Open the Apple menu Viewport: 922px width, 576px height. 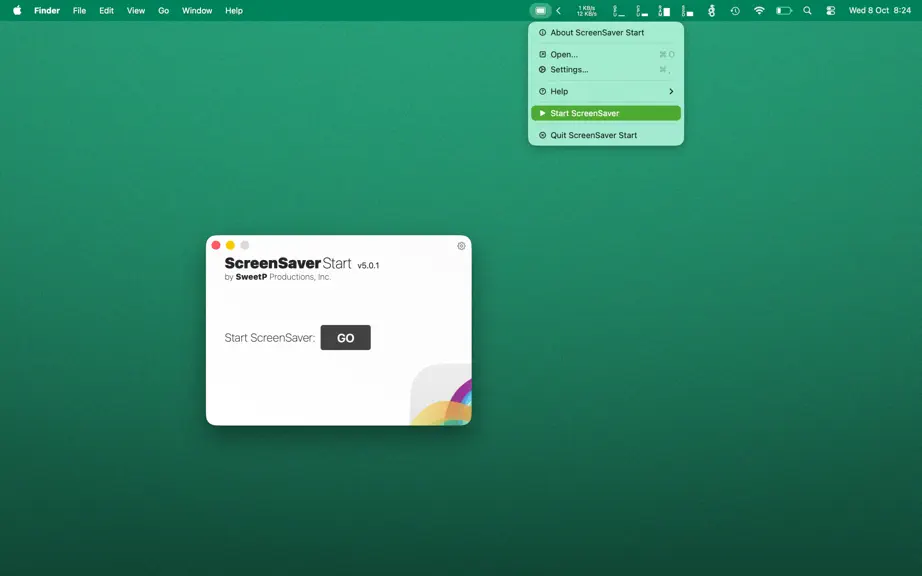(17, 11)
